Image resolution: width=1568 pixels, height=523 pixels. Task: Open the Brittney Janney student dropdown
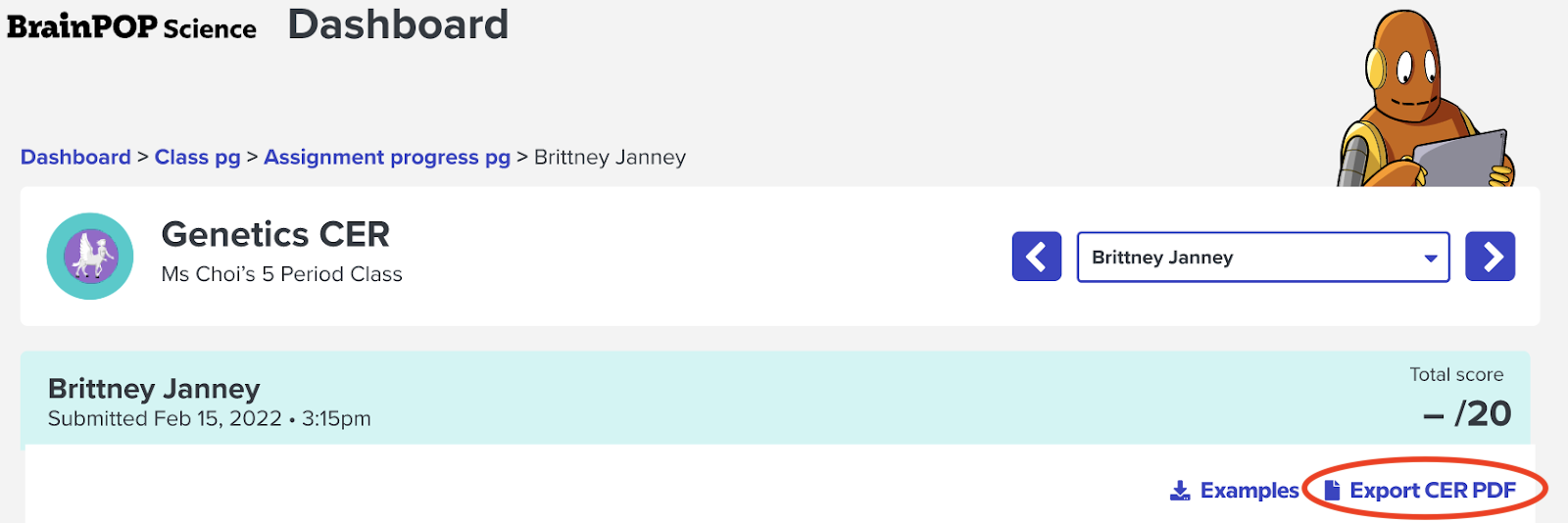click(1262, 257)
